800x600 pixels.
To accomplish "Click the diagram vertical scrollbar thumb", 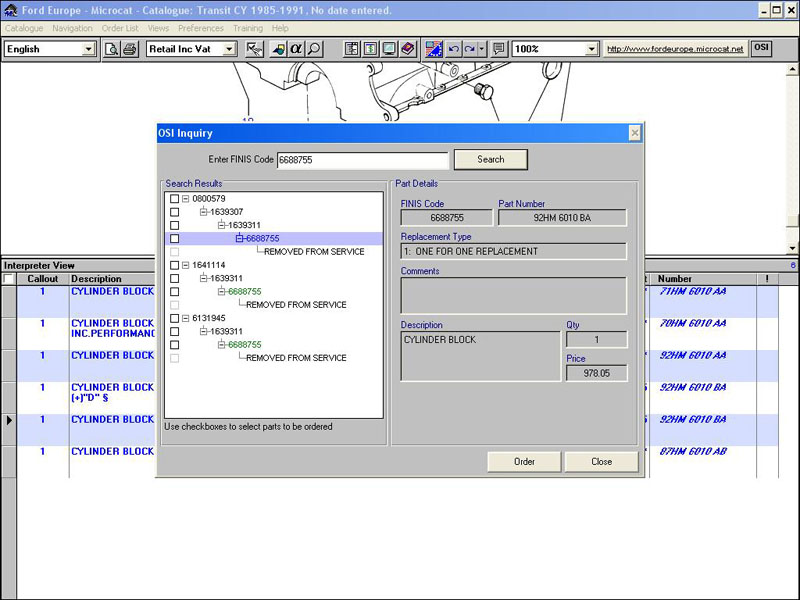I will click(x=792, y=220).
